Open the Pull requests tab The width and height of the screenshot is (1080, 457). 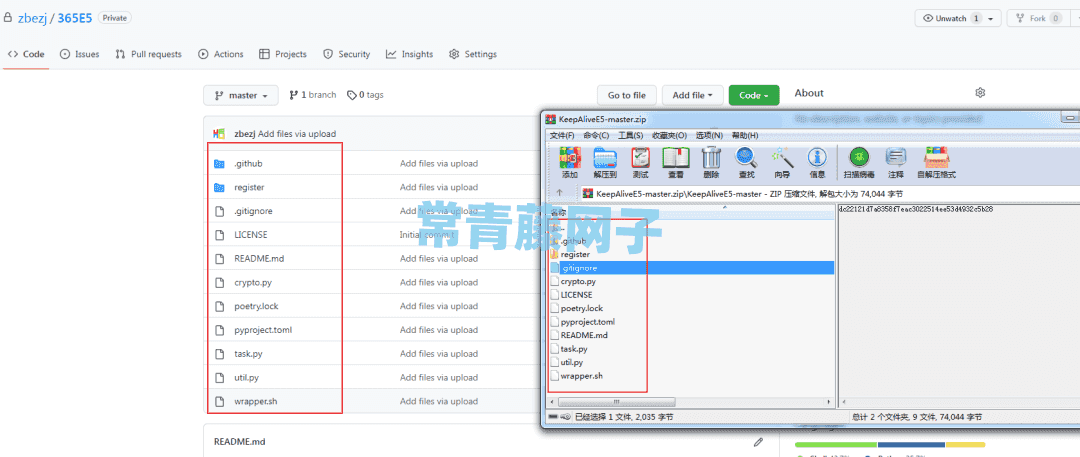point(148,54)
